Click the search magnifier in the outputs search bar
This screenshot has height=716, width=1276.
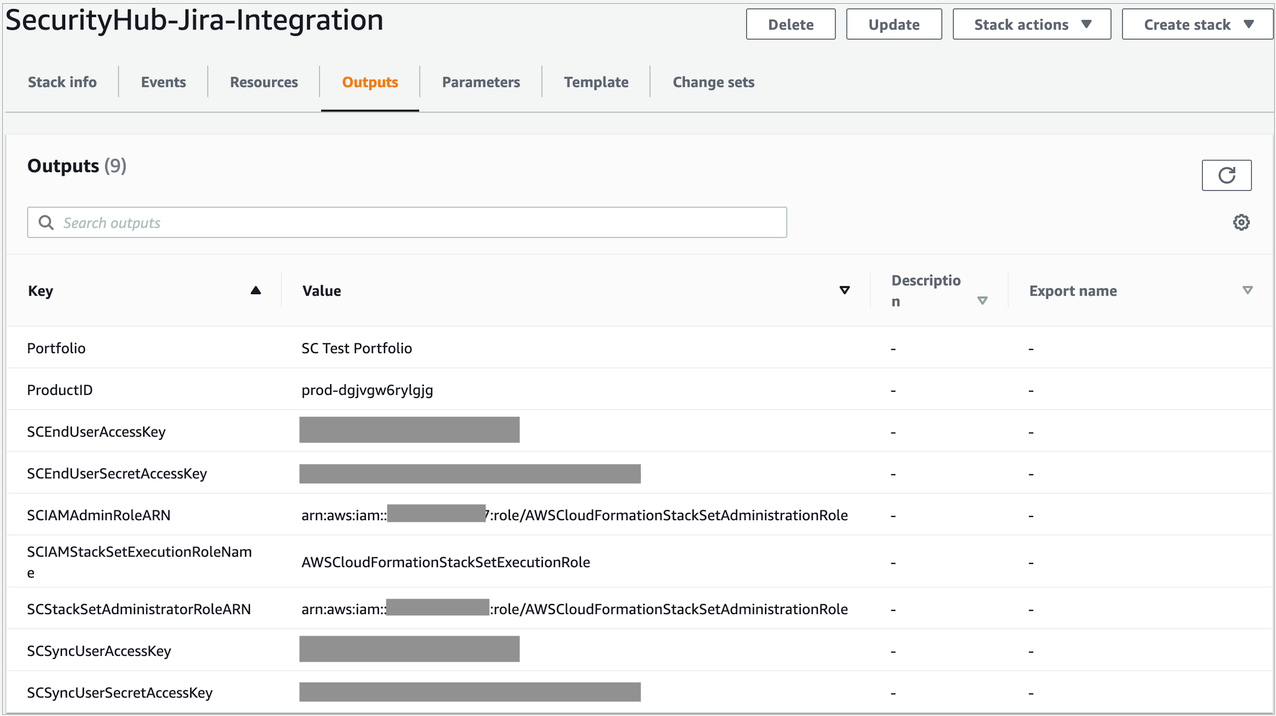click(x=46, y=222)
